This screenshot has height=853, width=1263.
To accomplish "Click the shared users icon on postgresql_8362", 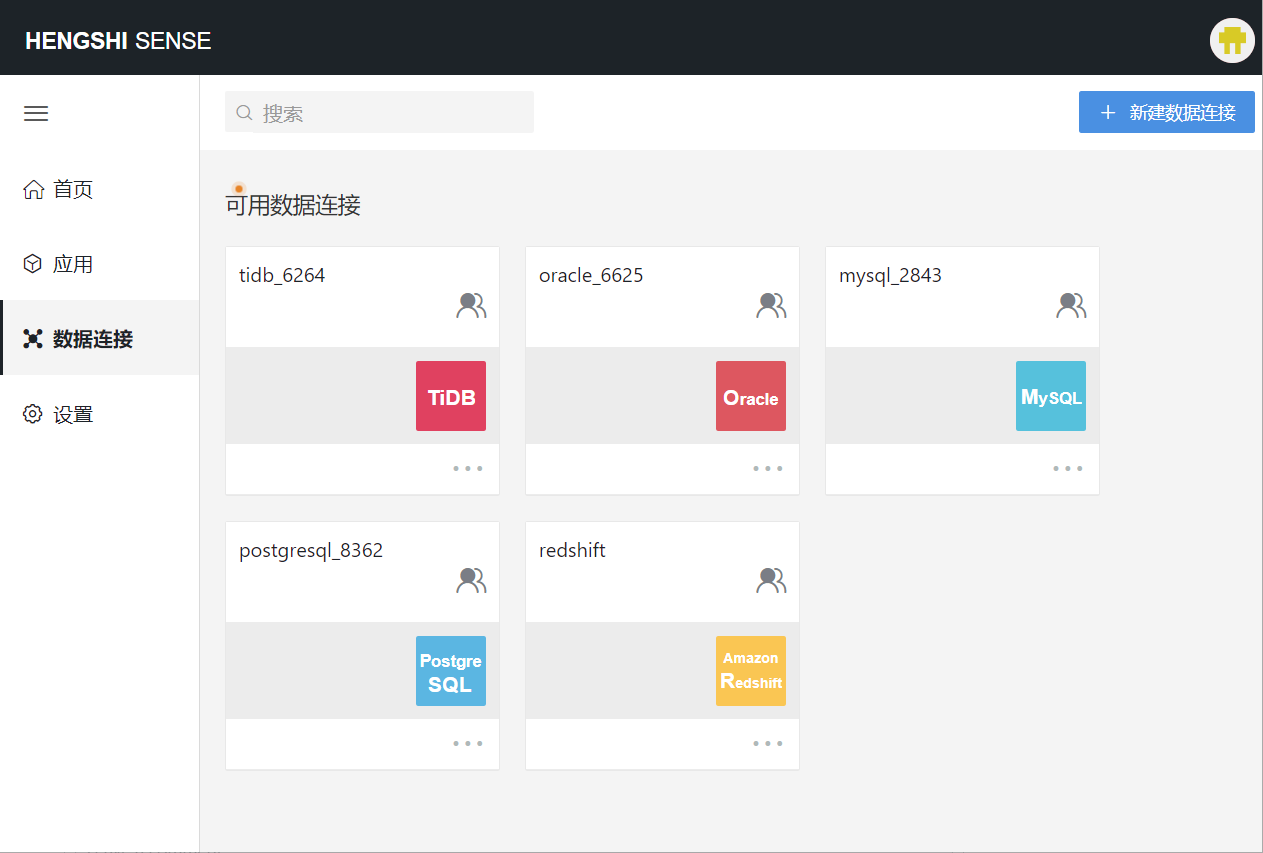I will 471,580.
